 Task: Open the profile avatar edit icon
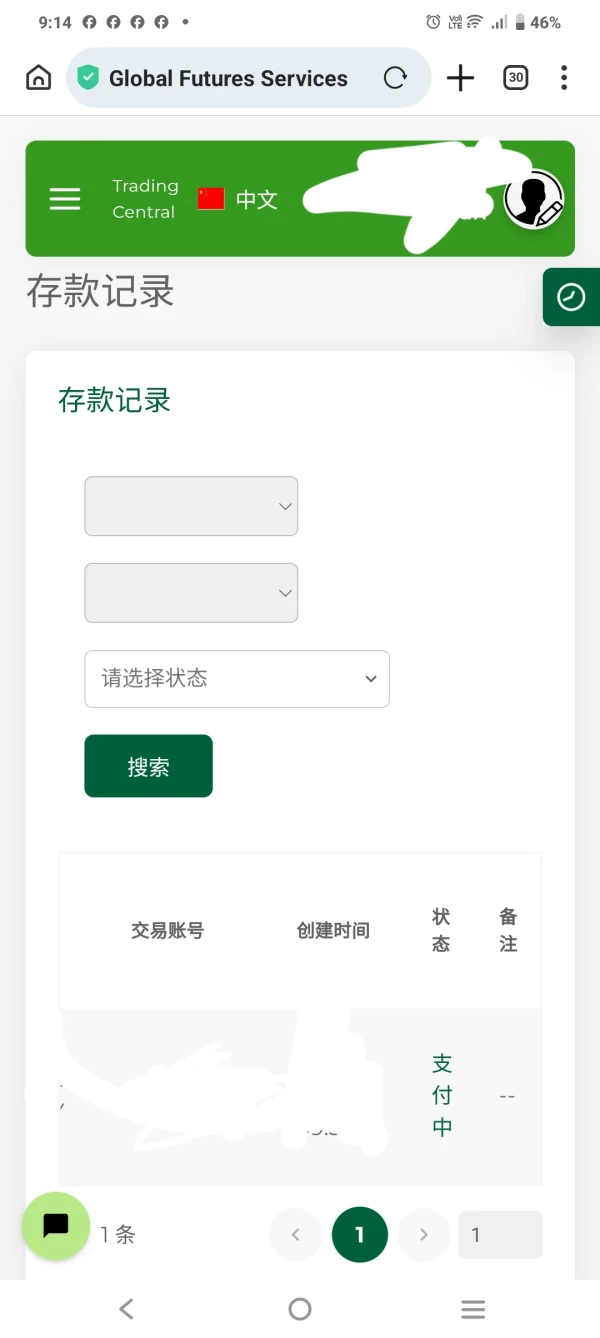point(534,199)
